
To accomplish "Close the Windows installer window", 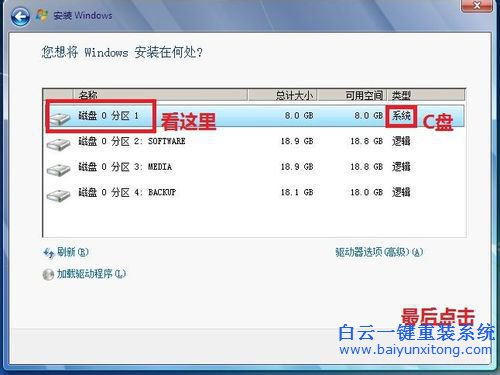I will pos(477,5).
